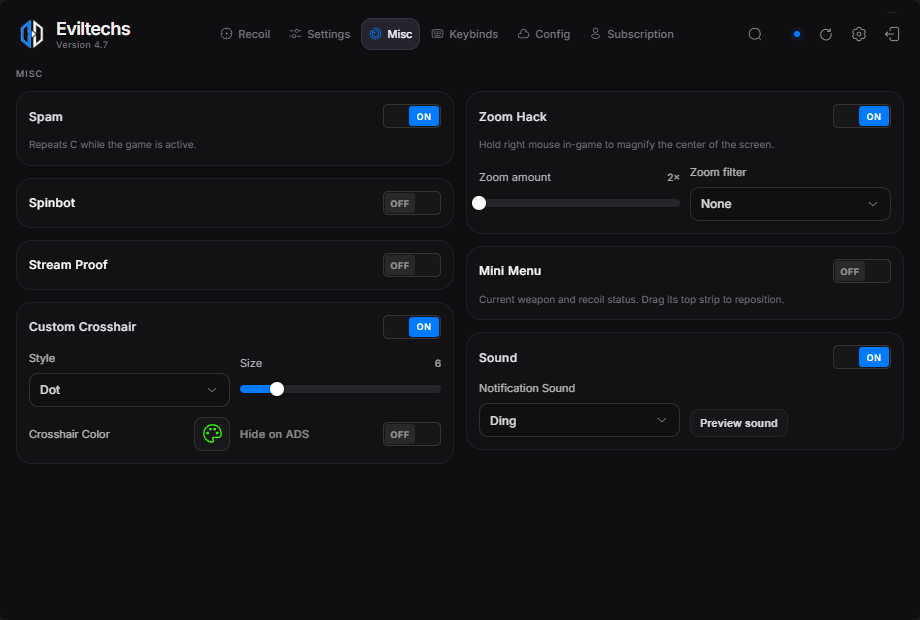Click the refresh arrow icon
Image resolution: width=920 pixels, height=620 pixels.
pyautogui.click(x=826, y=34)
